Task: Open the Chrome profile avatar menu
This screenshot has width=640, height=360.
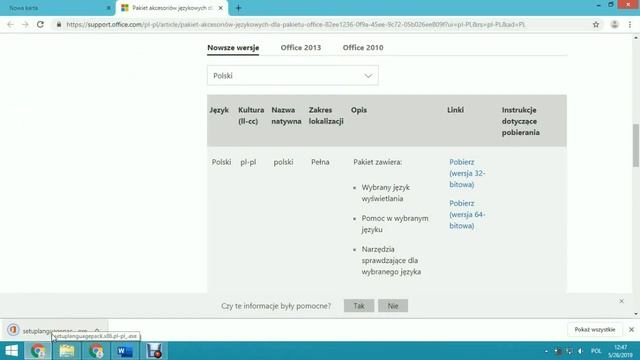Action: tap(614, 24)
